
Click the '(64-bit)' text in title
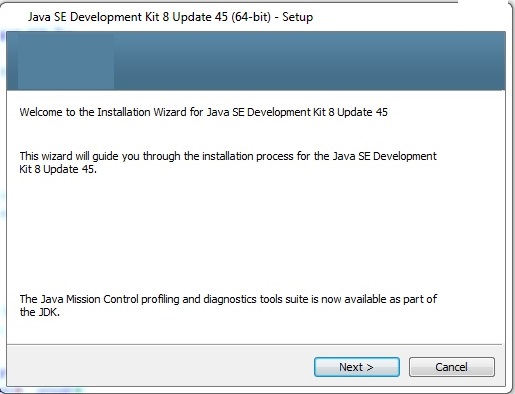point(251,17)
